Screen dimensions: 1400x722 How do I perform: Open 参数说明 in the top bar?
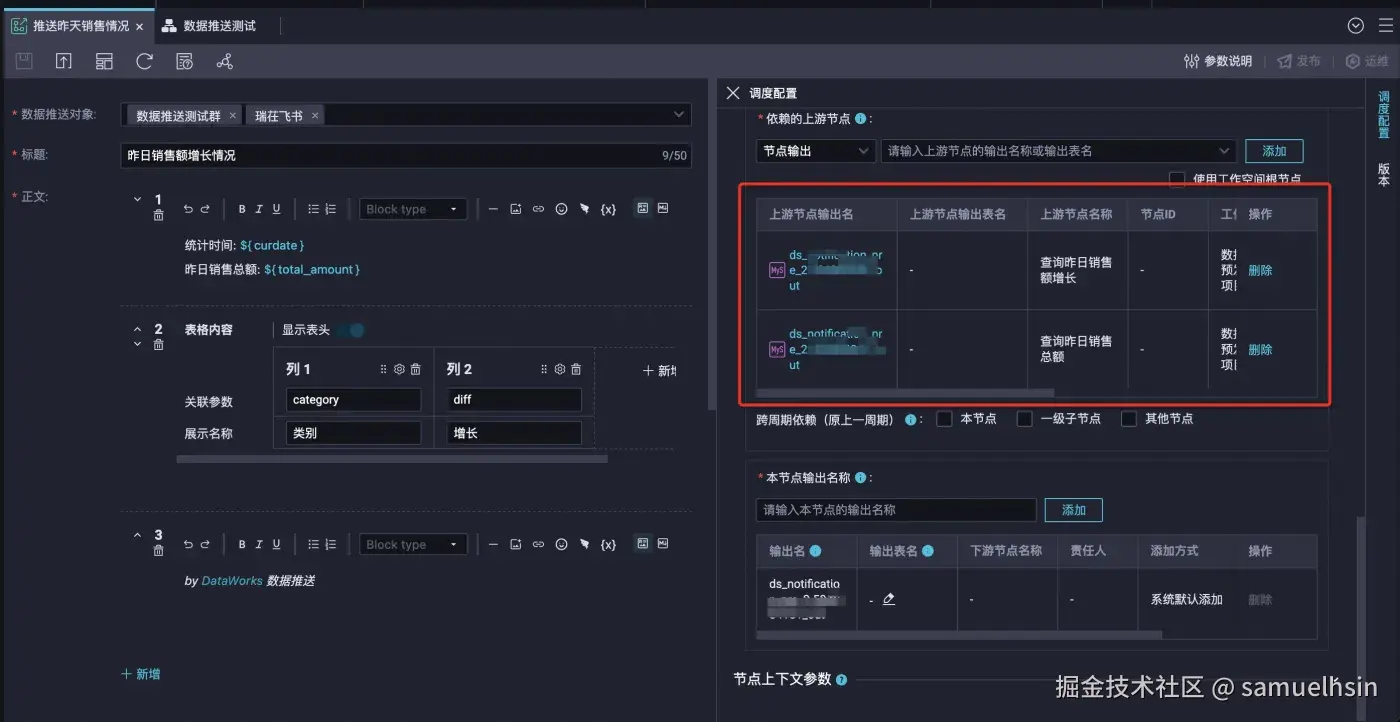(x=1217, y=61)
